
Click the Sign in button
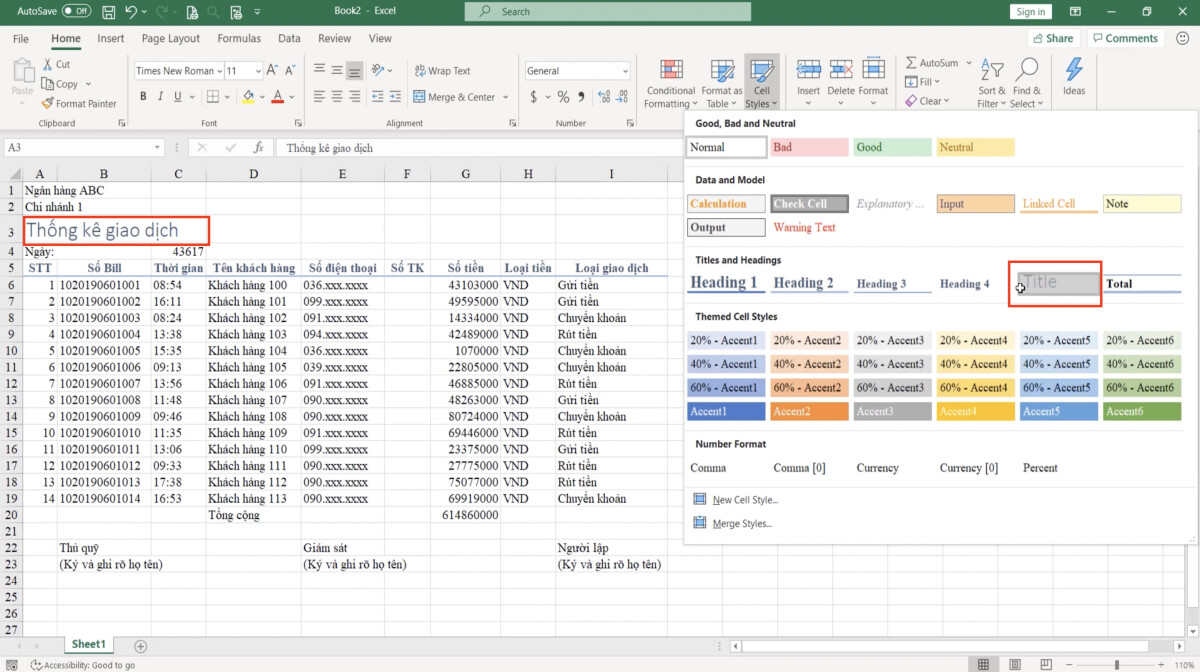[1031, 12]
